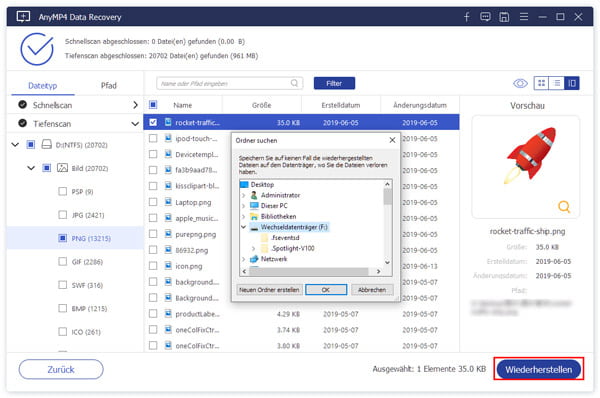Click the Zurück button
600x398 pixels.
coord(61,369)
